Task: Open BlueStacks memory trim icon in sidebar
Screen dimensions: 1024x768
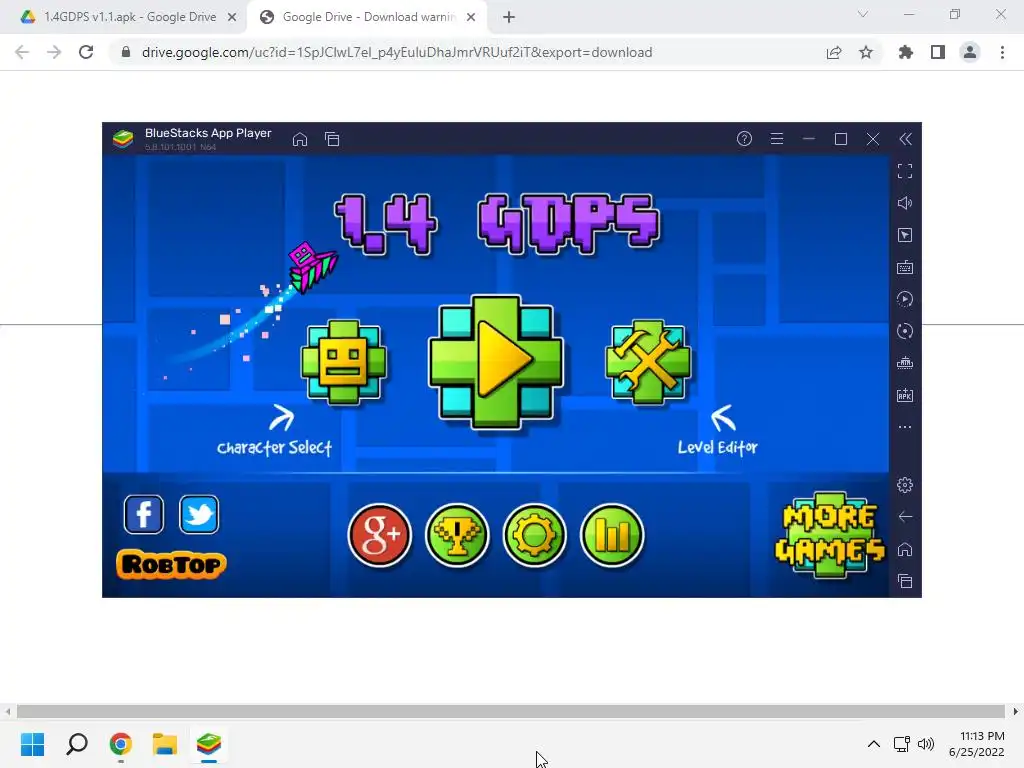Action: tap(905, 363)
